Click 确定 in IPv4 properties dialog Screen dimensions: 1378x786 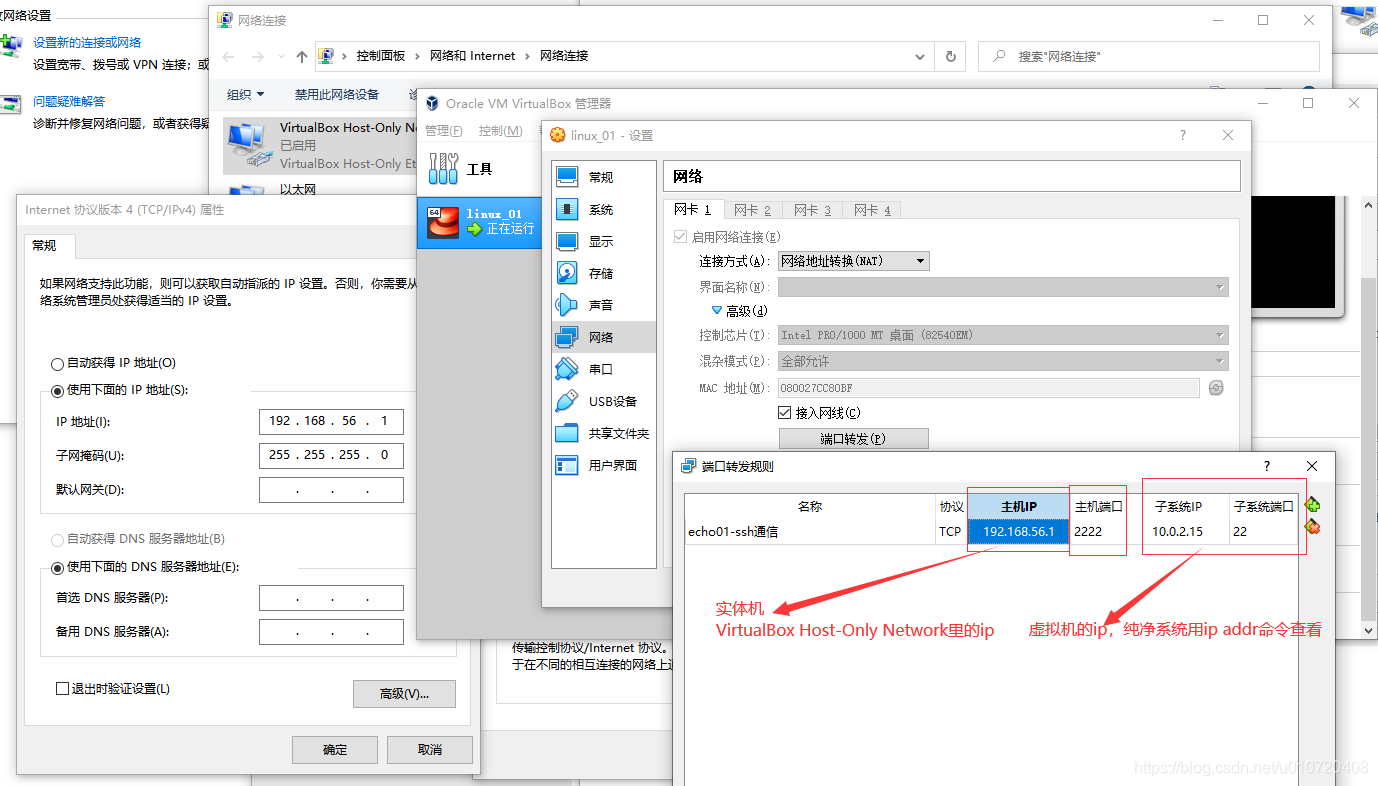pyautogui.click(x=335, y=750)
